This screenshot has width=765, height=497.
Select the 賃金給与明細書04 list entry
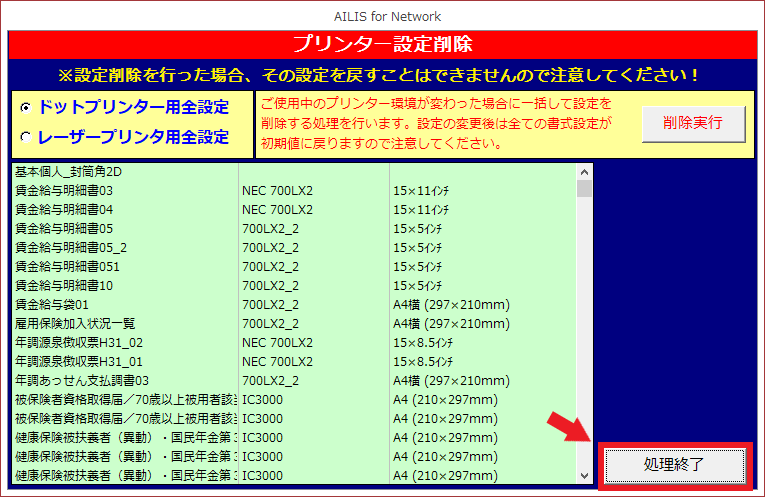point(64,209)
